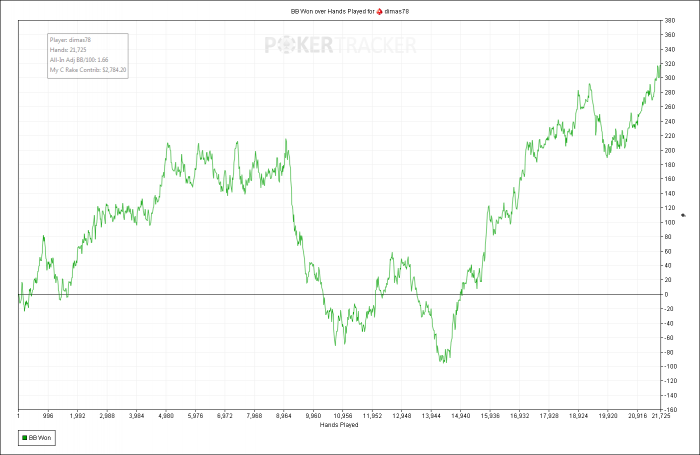This screenshot has width=700, height=455.
Task: Click x-axis label '1,992'
Action: click(x=77, y=416)
